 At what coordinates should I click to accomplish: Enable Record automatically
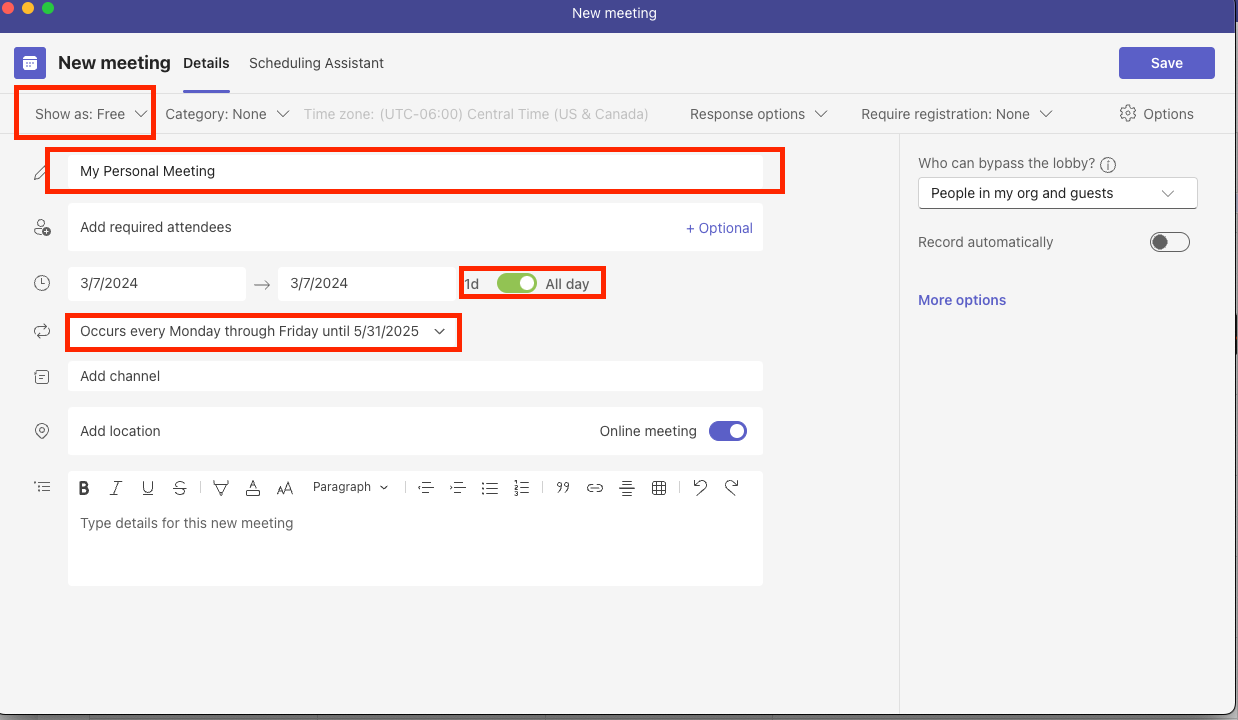1169,242
